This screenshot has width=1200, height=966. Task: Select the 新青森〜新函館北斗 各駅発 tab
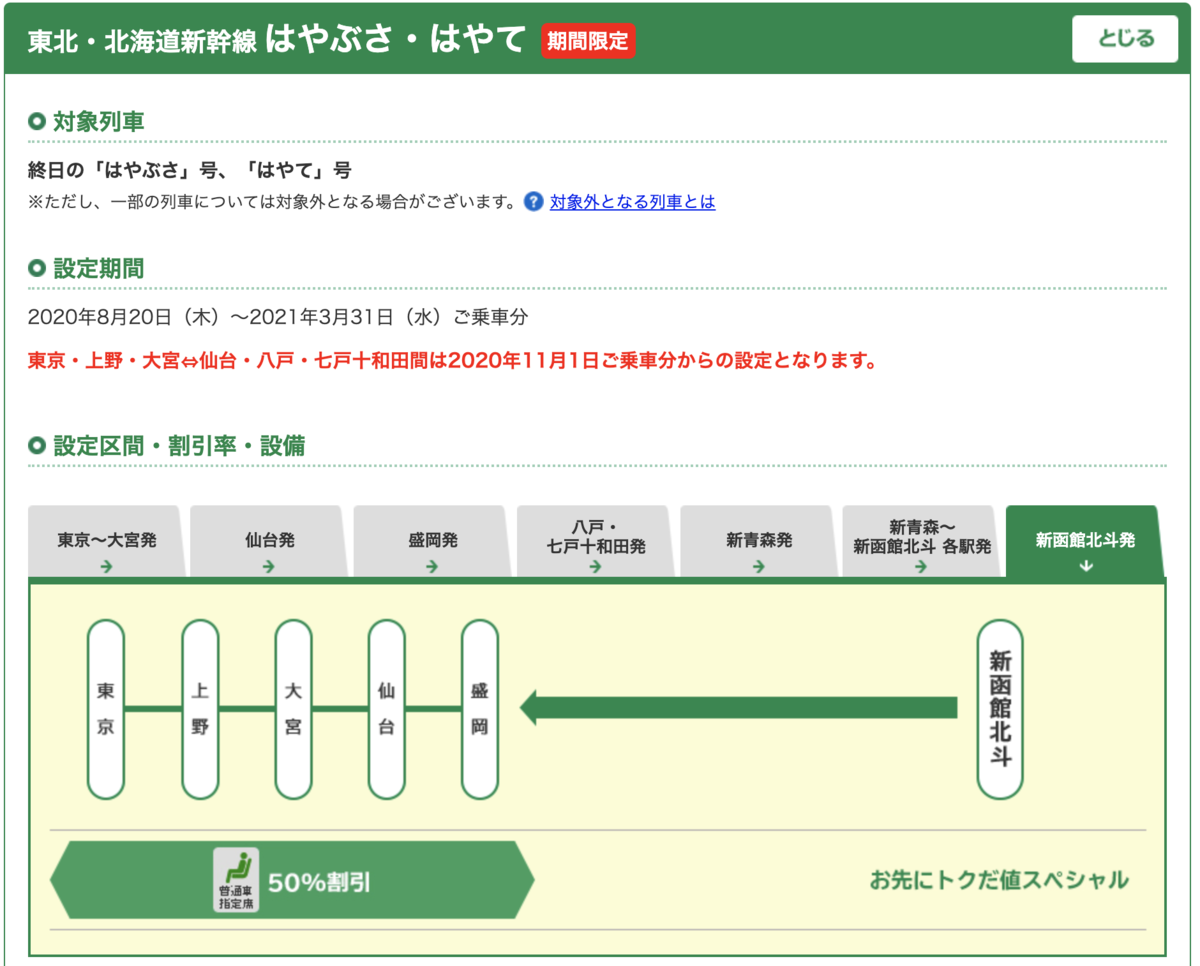click(922, 541)
